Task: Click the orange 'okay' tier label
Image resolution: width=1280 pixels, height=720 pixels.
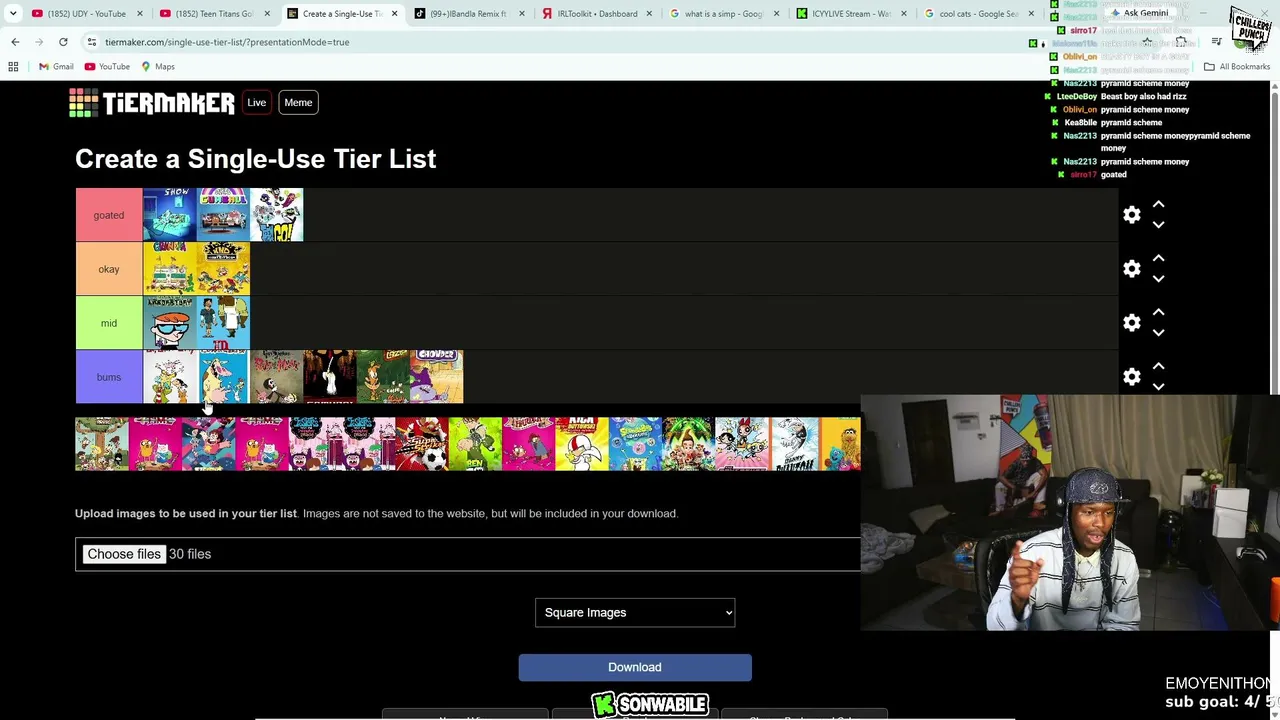Action: pyautogui.click(x=109, y=269)
